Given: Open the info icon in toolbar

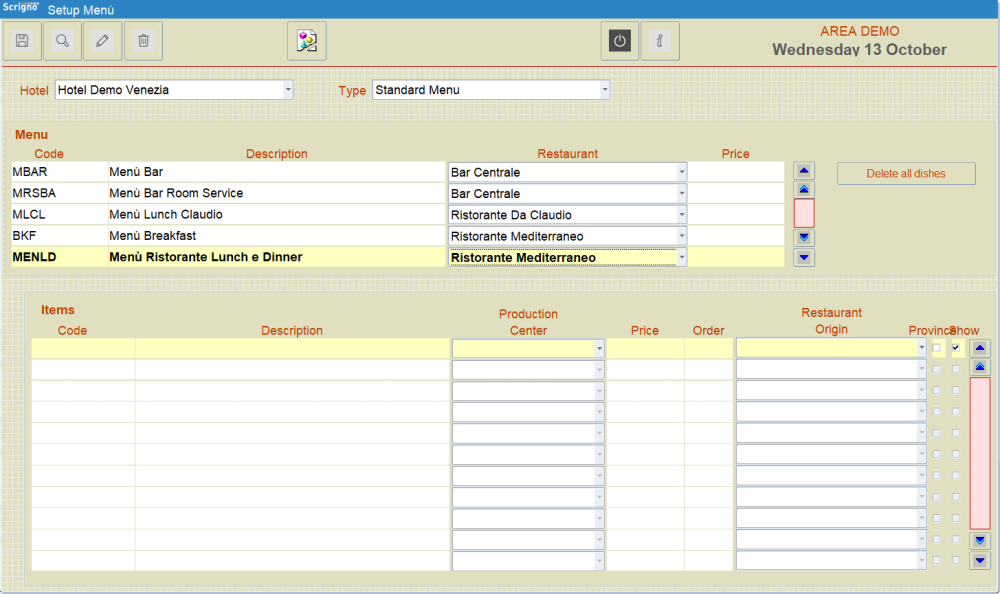Looking at the screenshot, I should tap(659, 41).
